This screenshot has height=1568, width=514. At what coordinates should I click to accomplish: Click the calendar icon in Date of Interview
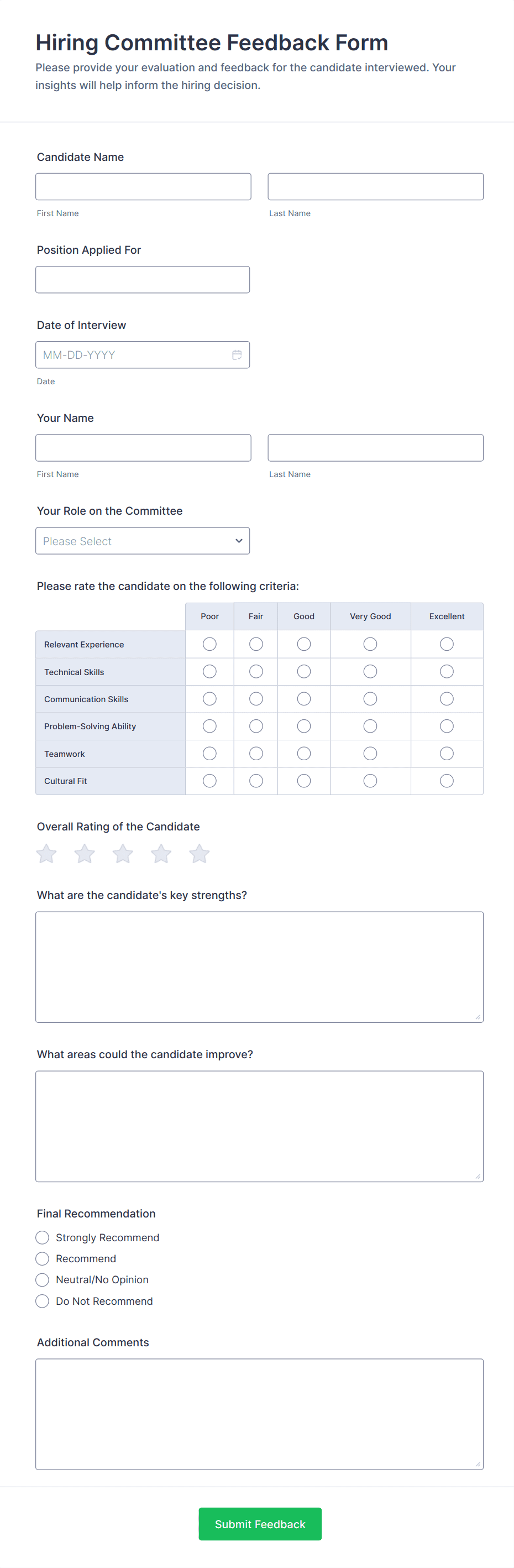[237, 355]
